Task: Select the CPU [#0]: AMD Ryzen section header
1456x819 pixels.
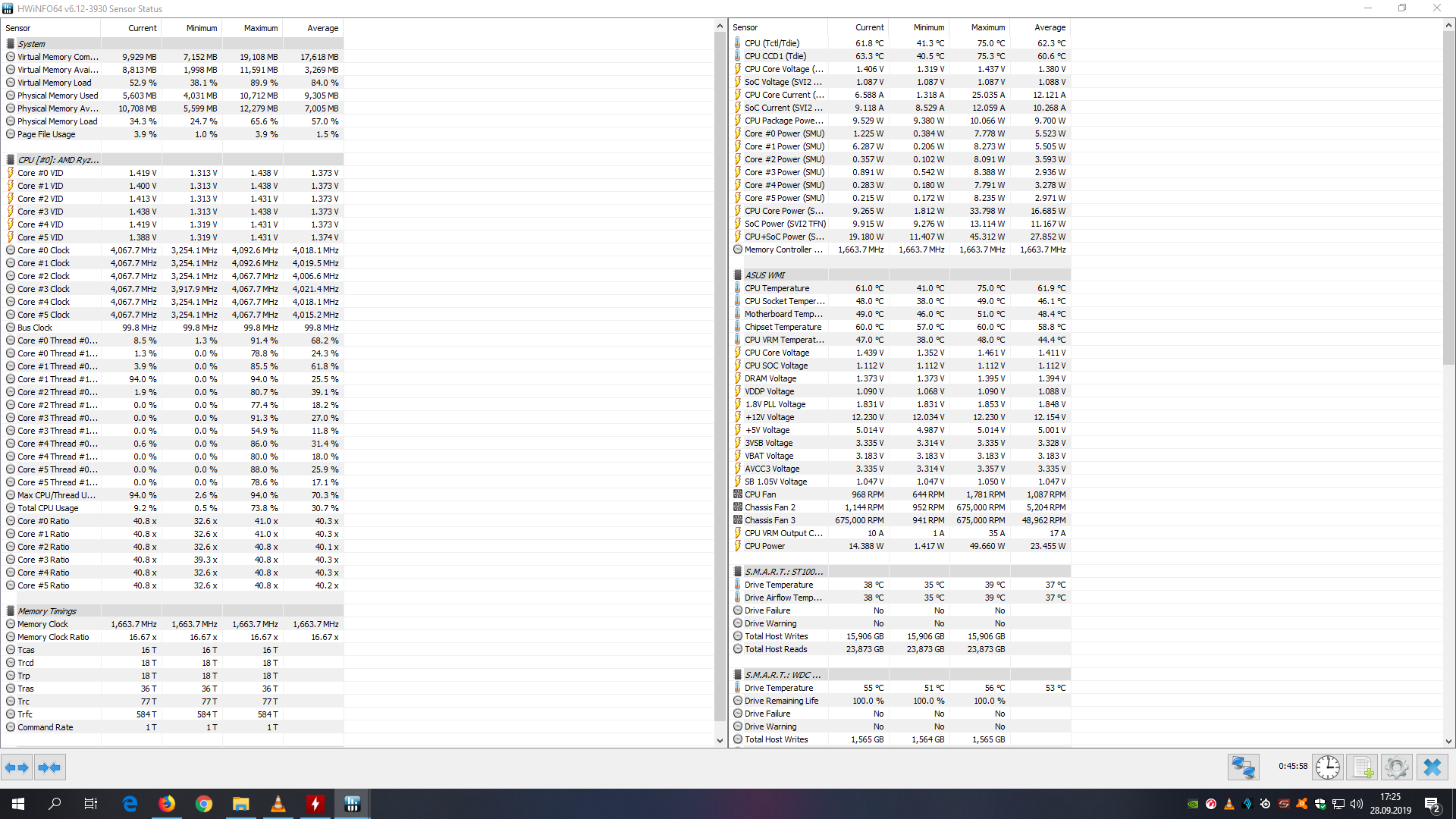Action: click(58, 160)
